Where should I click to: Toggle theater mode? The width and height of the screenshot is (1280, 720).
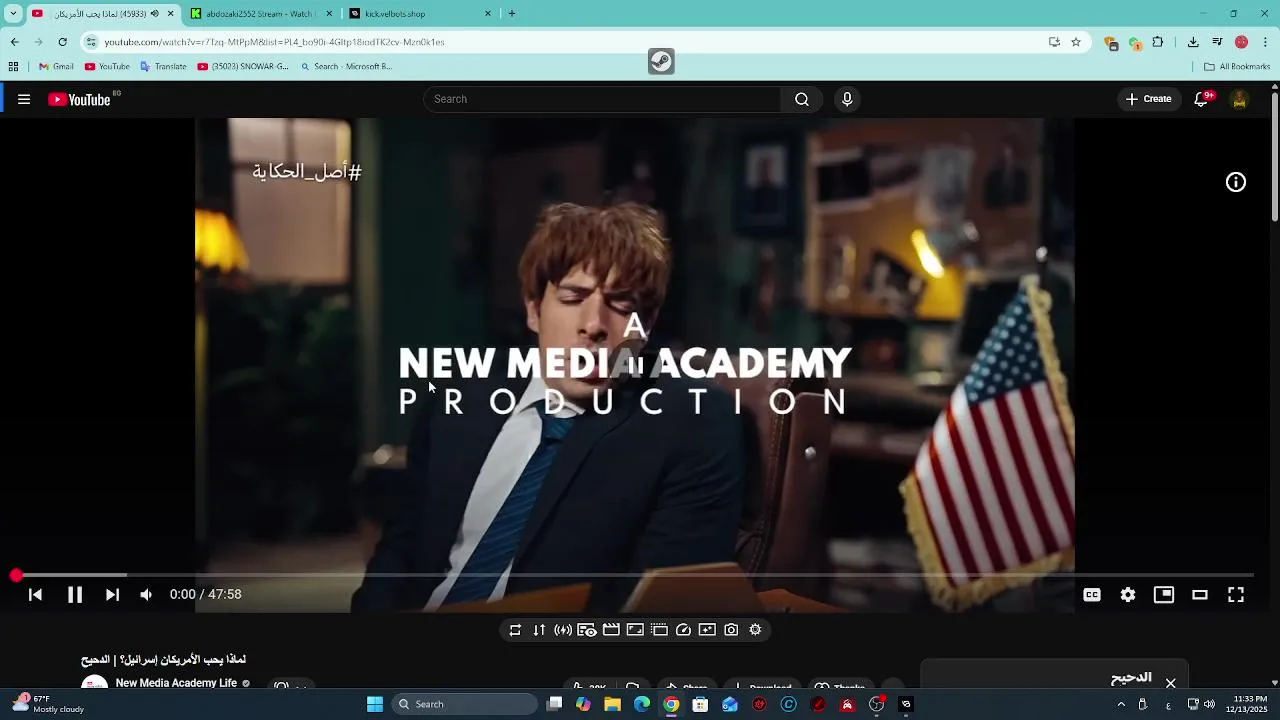coord(1200,594)
